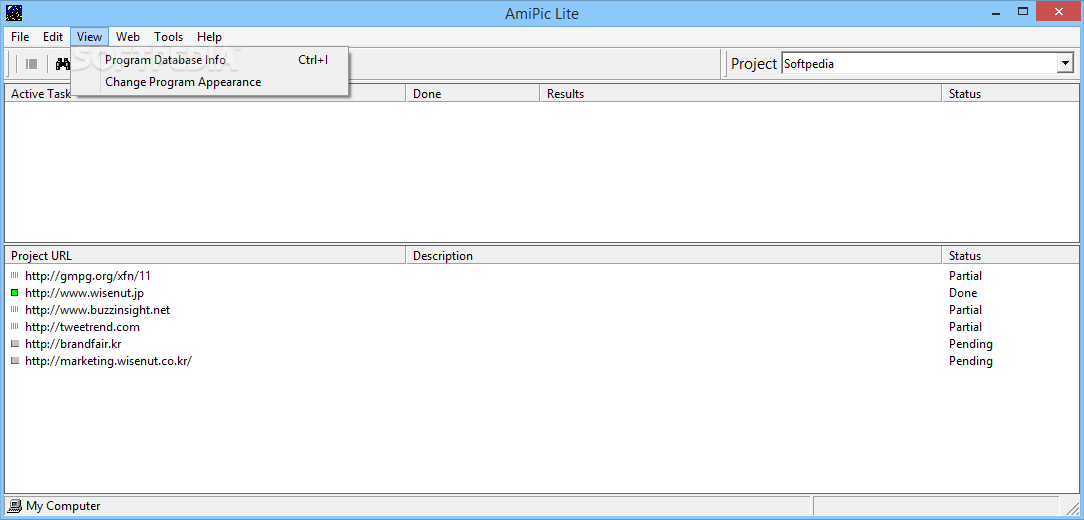Open the Tools menu
This screenshot has height=520, width=1084.
(169, 37)
